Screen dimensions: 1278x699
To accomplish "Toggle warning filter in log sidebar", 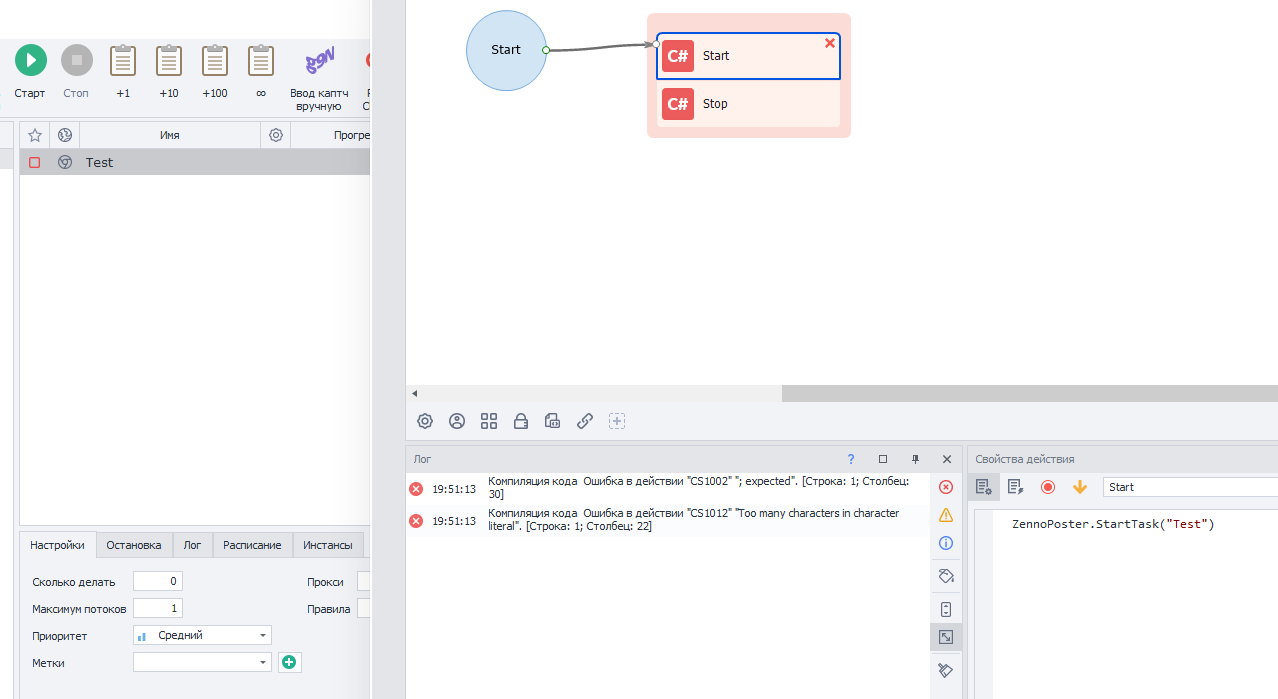I will click(x=946, y=515).
